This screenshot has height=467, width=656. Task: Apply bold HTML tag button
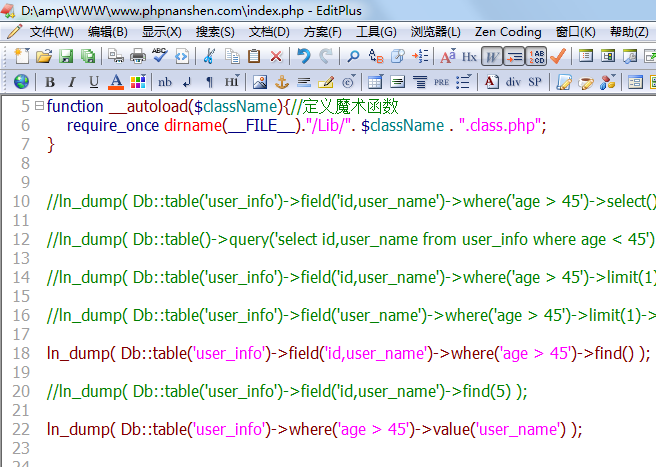(x=50, y=82)
